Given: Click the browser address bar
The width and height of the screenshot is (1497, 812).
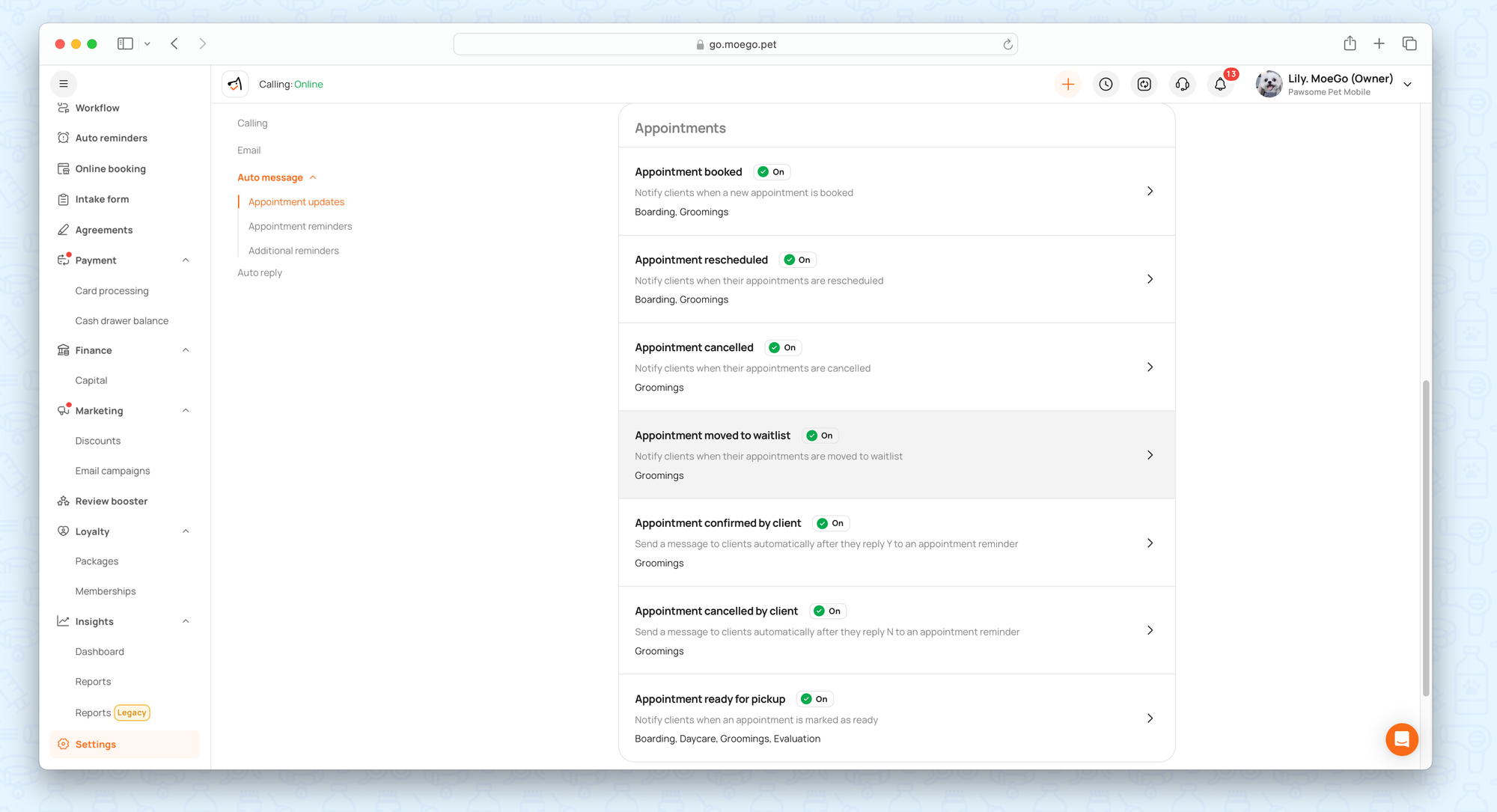Looking at the screenshot, I should (x=735, y=44).
